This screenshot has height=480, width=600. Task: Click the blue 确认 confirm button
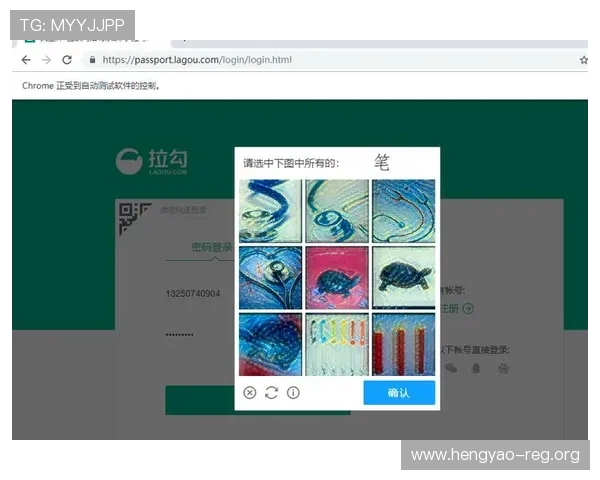click(399, 393)
